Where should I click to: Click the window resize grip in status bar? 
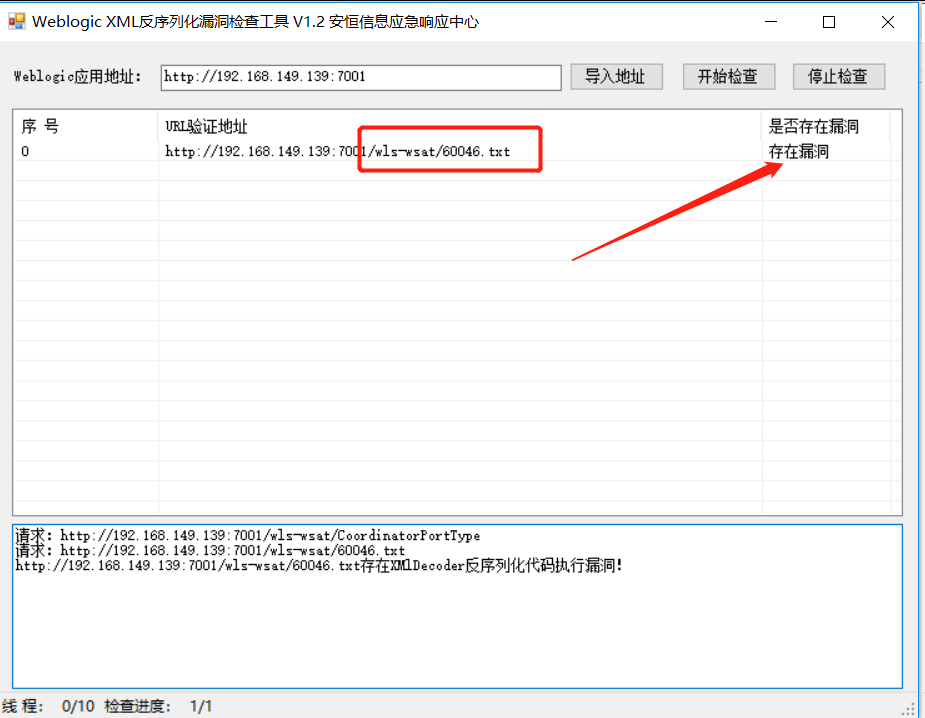[x=908, y=709]
